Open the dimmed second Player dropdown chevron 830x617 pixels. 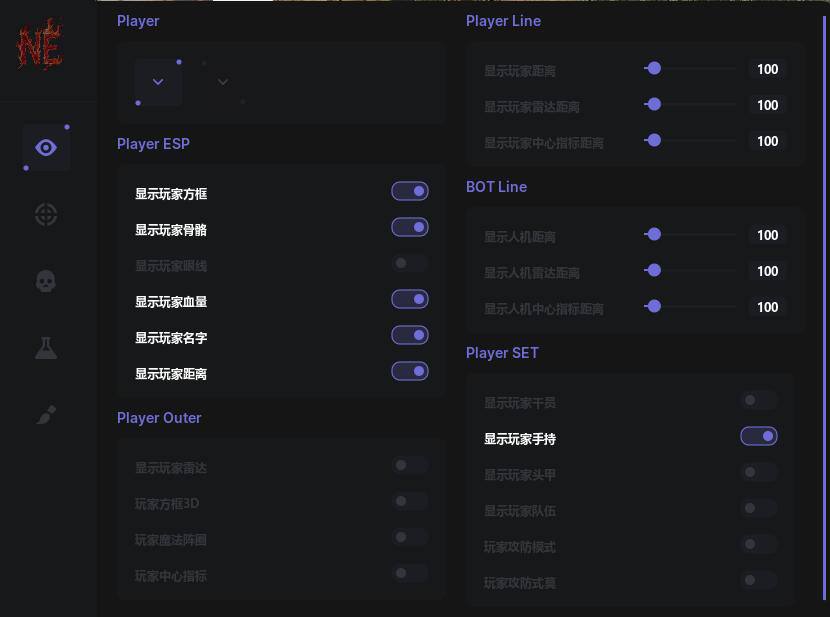click(222, 82)
